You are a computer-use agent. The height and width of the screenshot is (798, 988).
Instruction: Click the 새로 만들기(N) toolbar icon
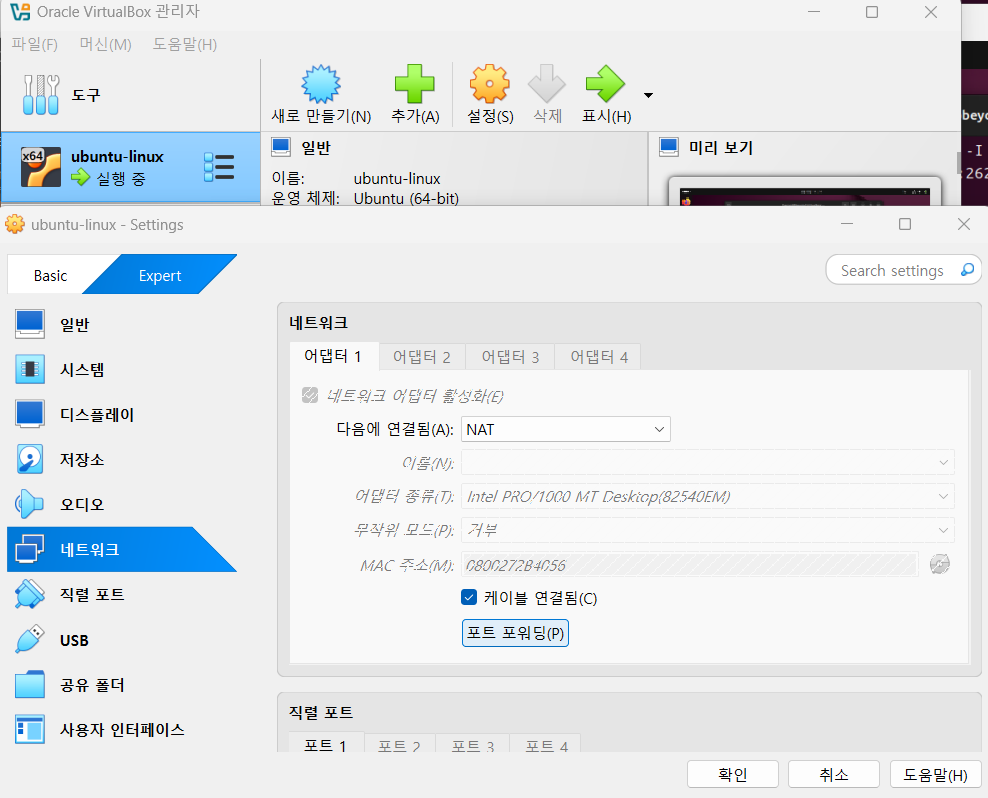click(321, 84)
